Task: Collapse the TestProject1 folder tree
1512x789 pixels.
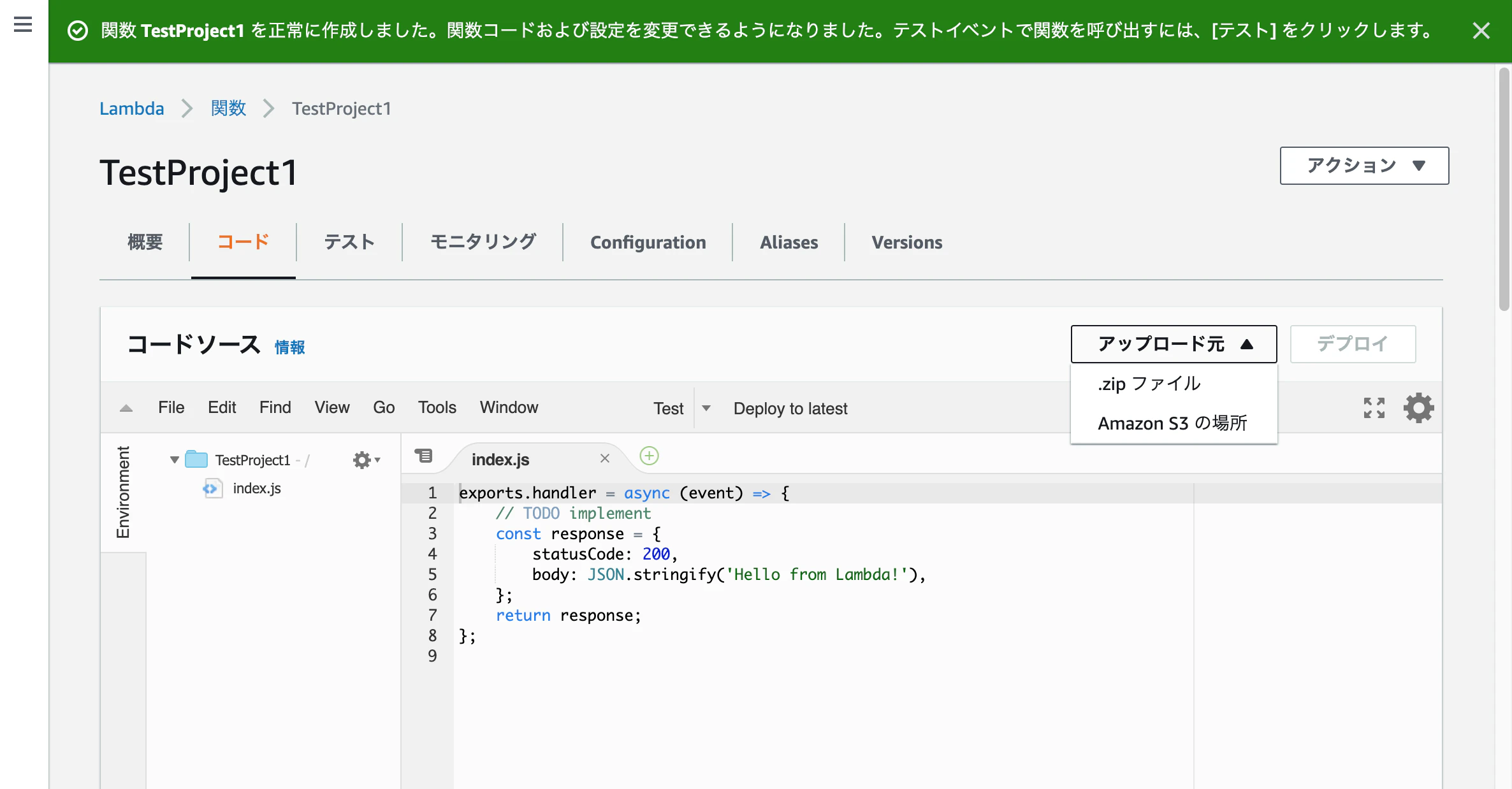Action: [x=174, y=460]
